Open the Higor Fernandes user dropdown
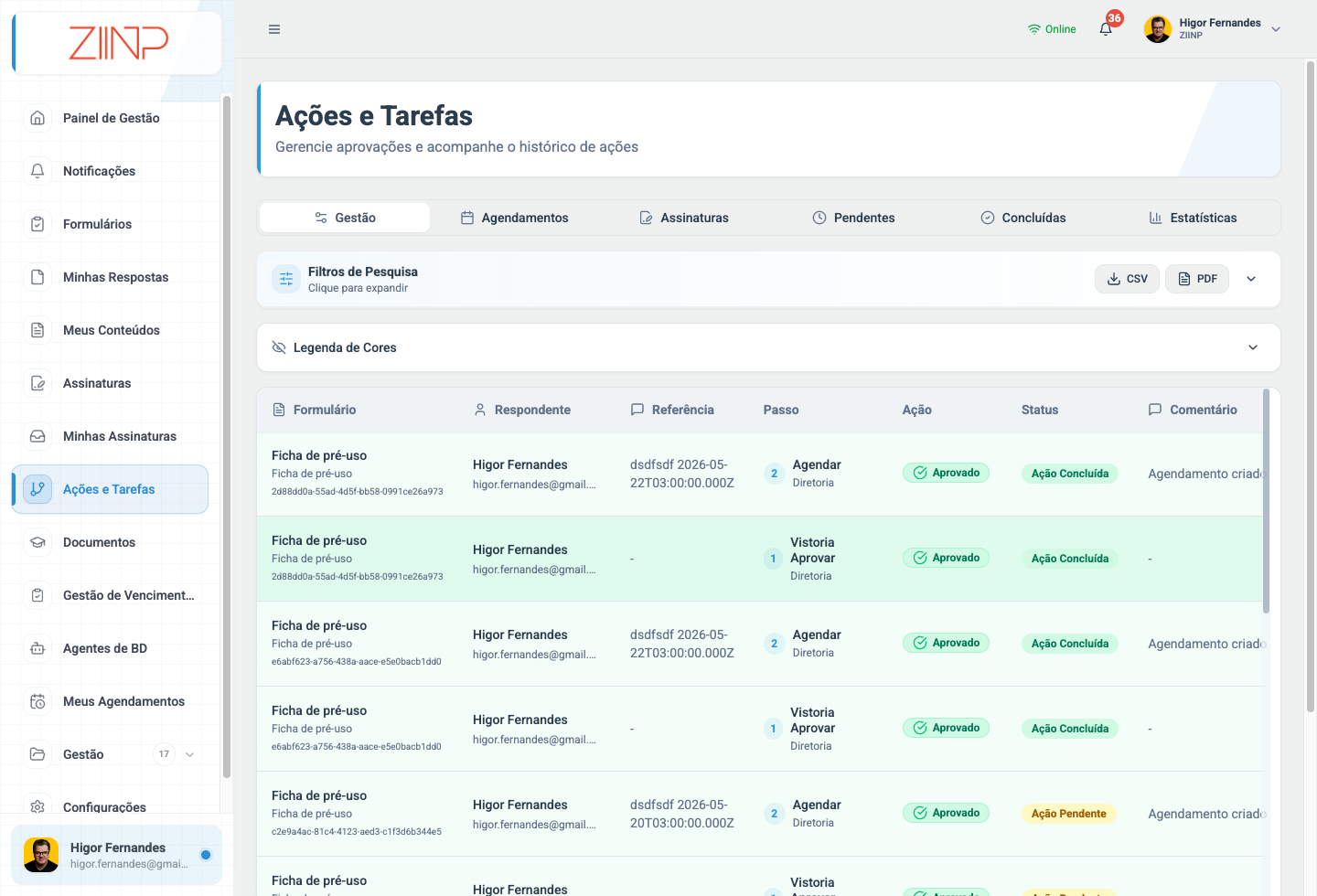Viewport: 1317px width, 896px height. 1213,29
